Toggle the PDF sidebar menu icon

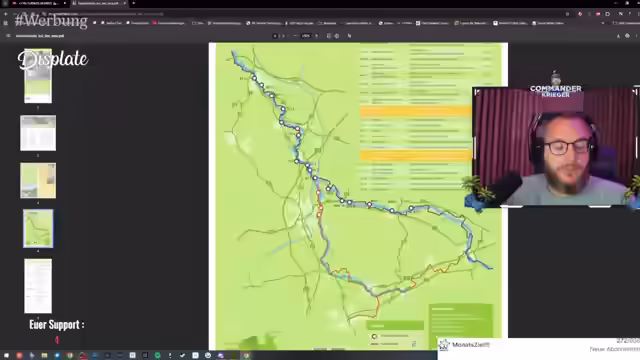click(8, 36)
